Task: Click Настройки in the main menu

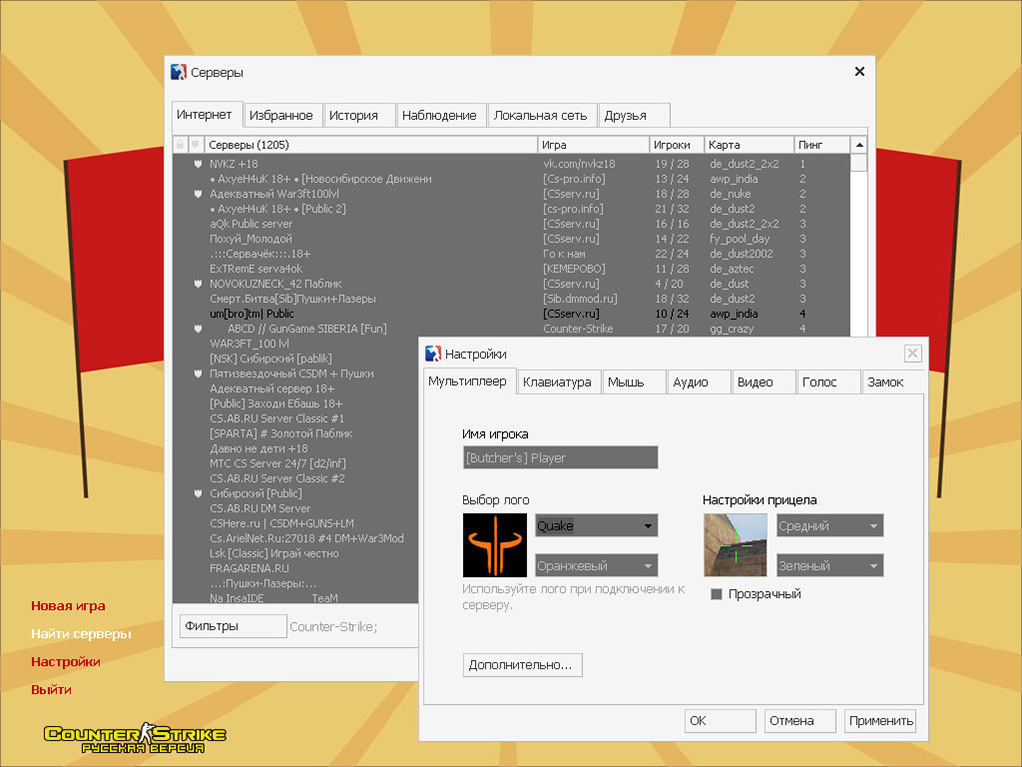Action: click(x=66, y=661)
